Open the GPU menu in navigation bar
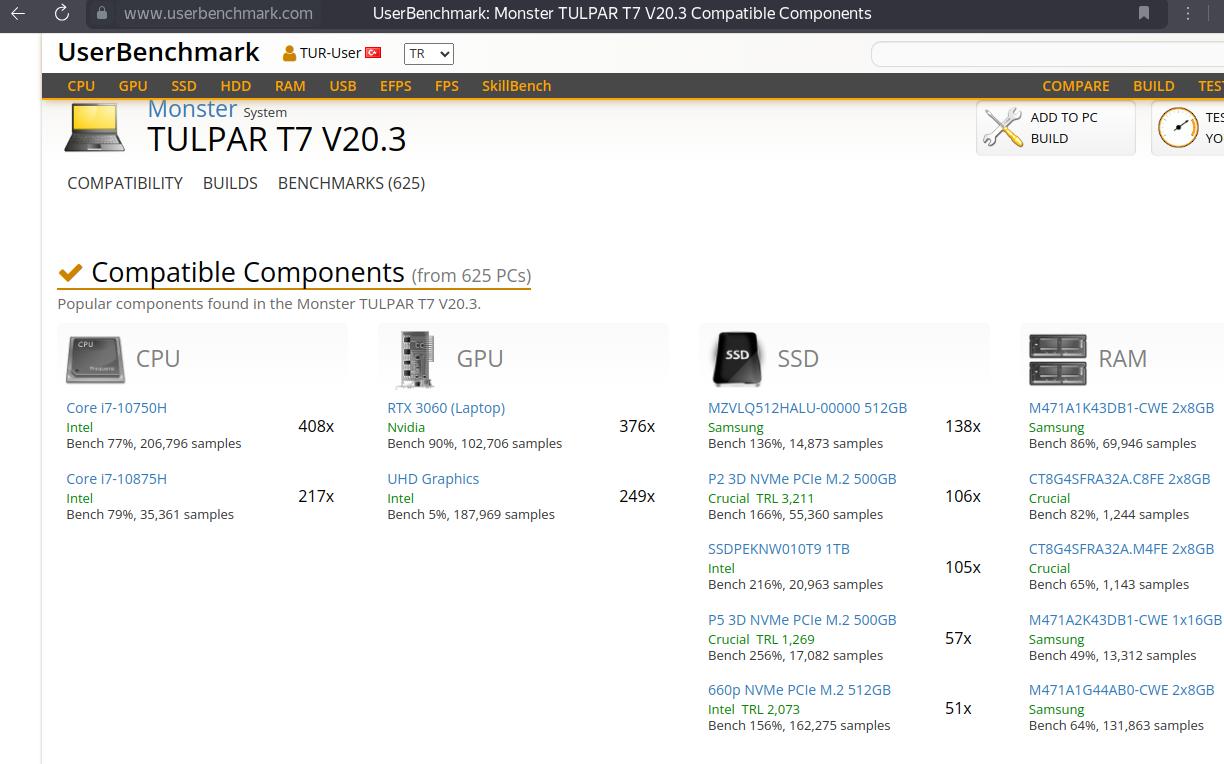 (133, 86)
